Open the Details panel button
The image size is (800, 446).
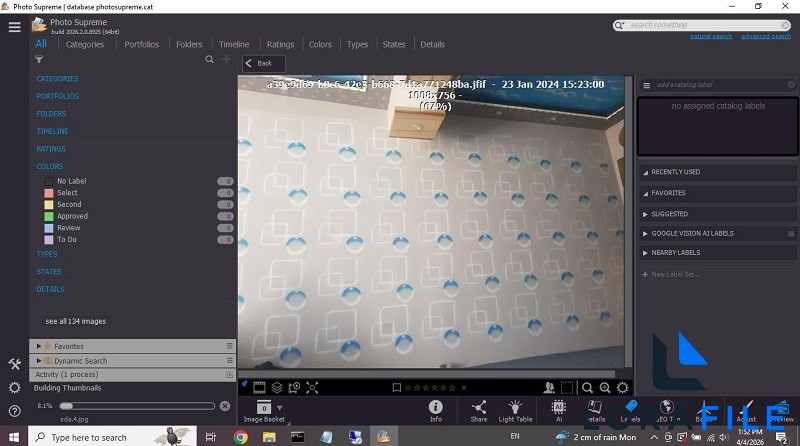pos(595,411)
